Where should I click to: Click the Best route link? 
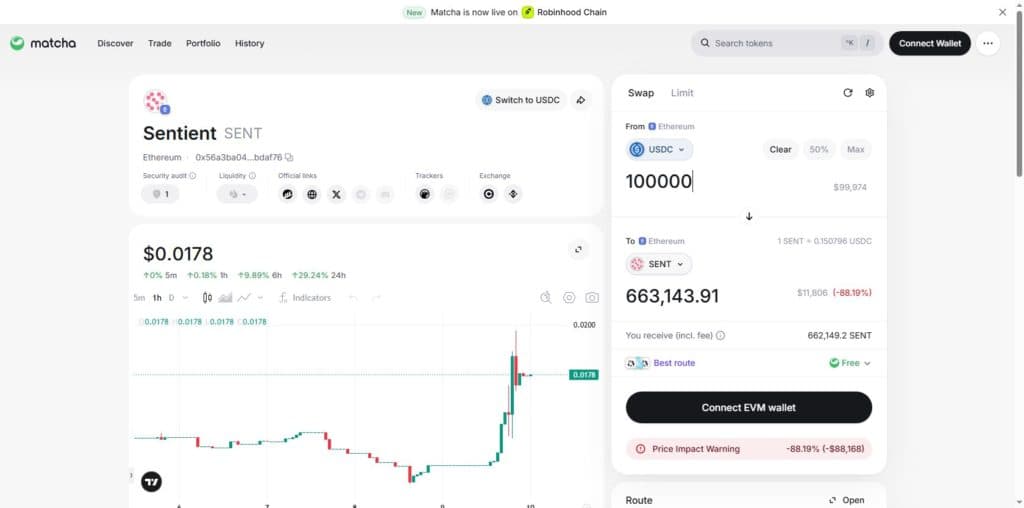(x=674, y=363)
